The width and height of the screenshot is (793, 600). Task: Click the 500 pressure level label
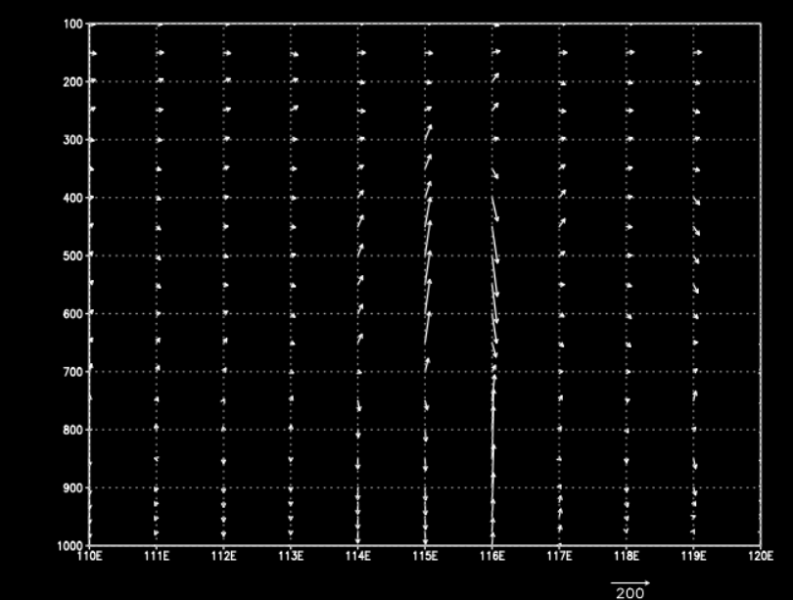click(72, 256)
